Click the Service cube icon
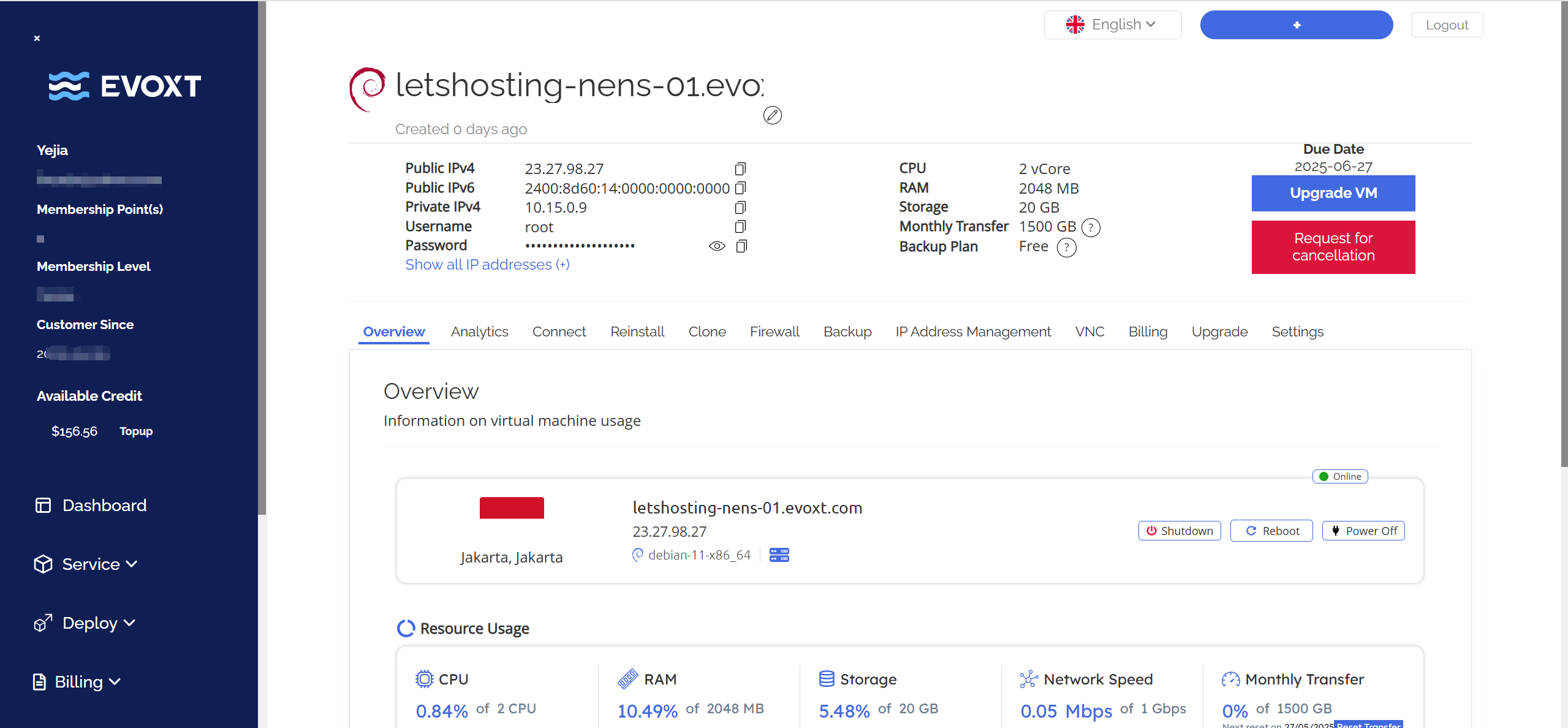Viewport: 1568px width, 728px height. 43,564
